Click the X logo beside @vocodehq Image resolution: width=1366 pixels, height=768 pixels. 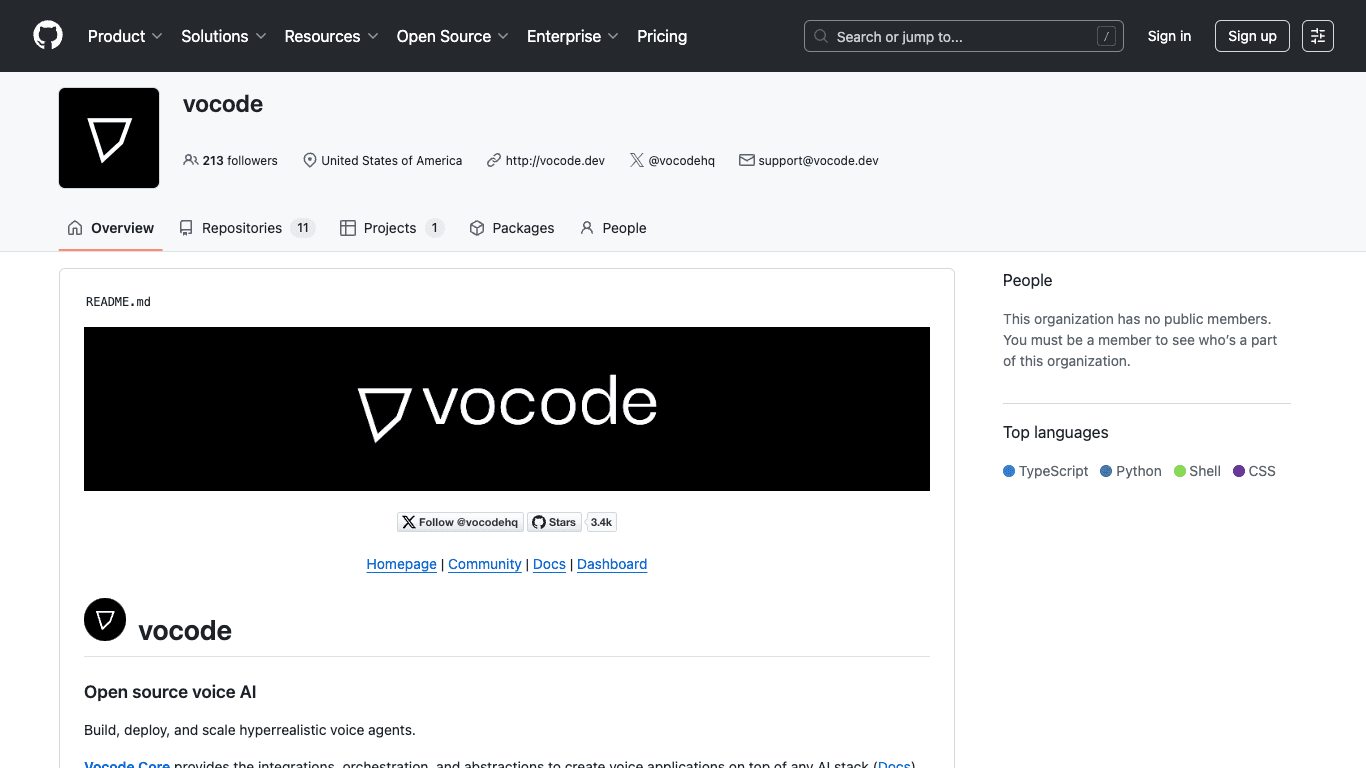coord(637,160)
